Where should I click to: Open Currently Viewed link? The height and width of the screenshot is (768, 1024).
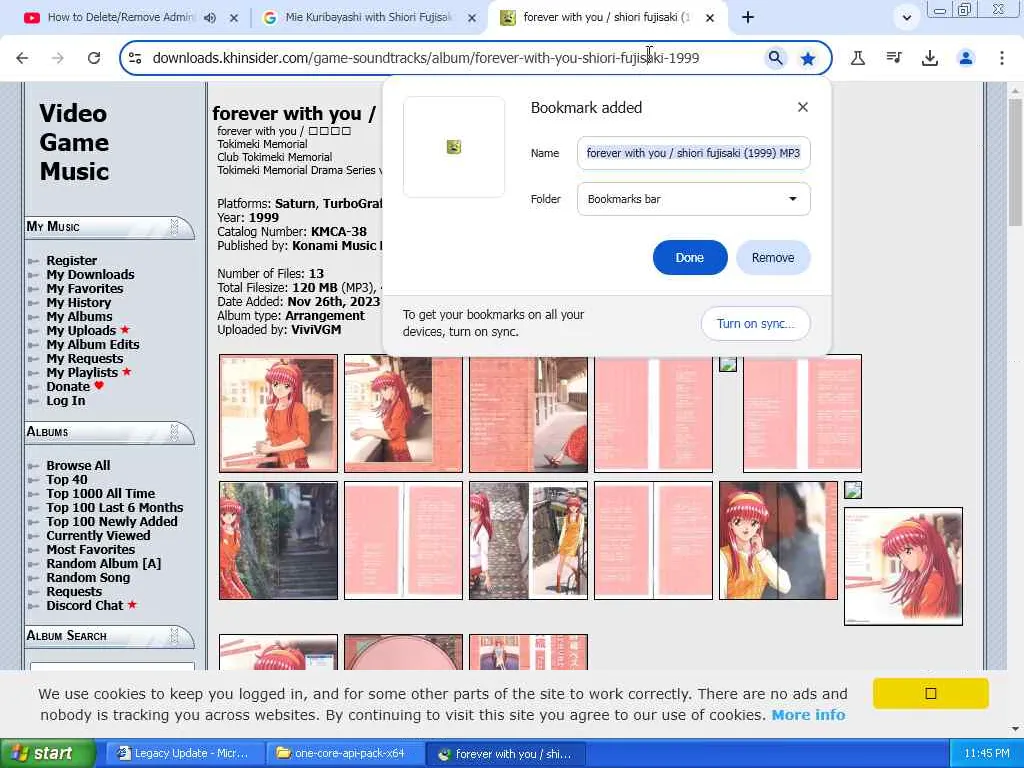(98, 536)
